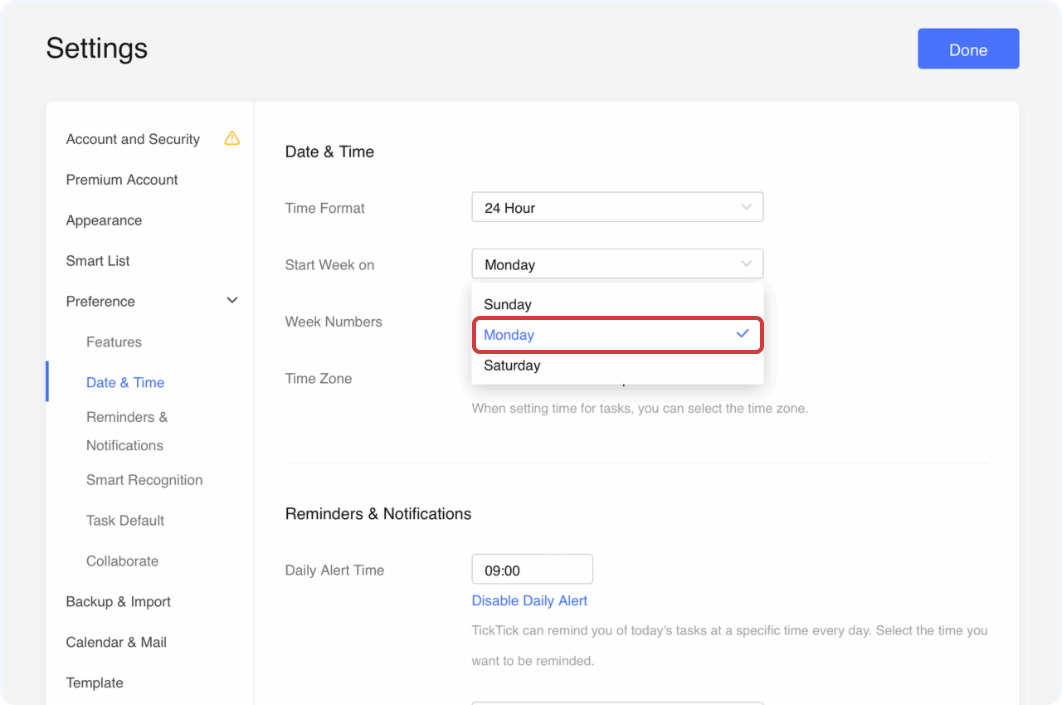Open the Backup & Import settings page

118,601
